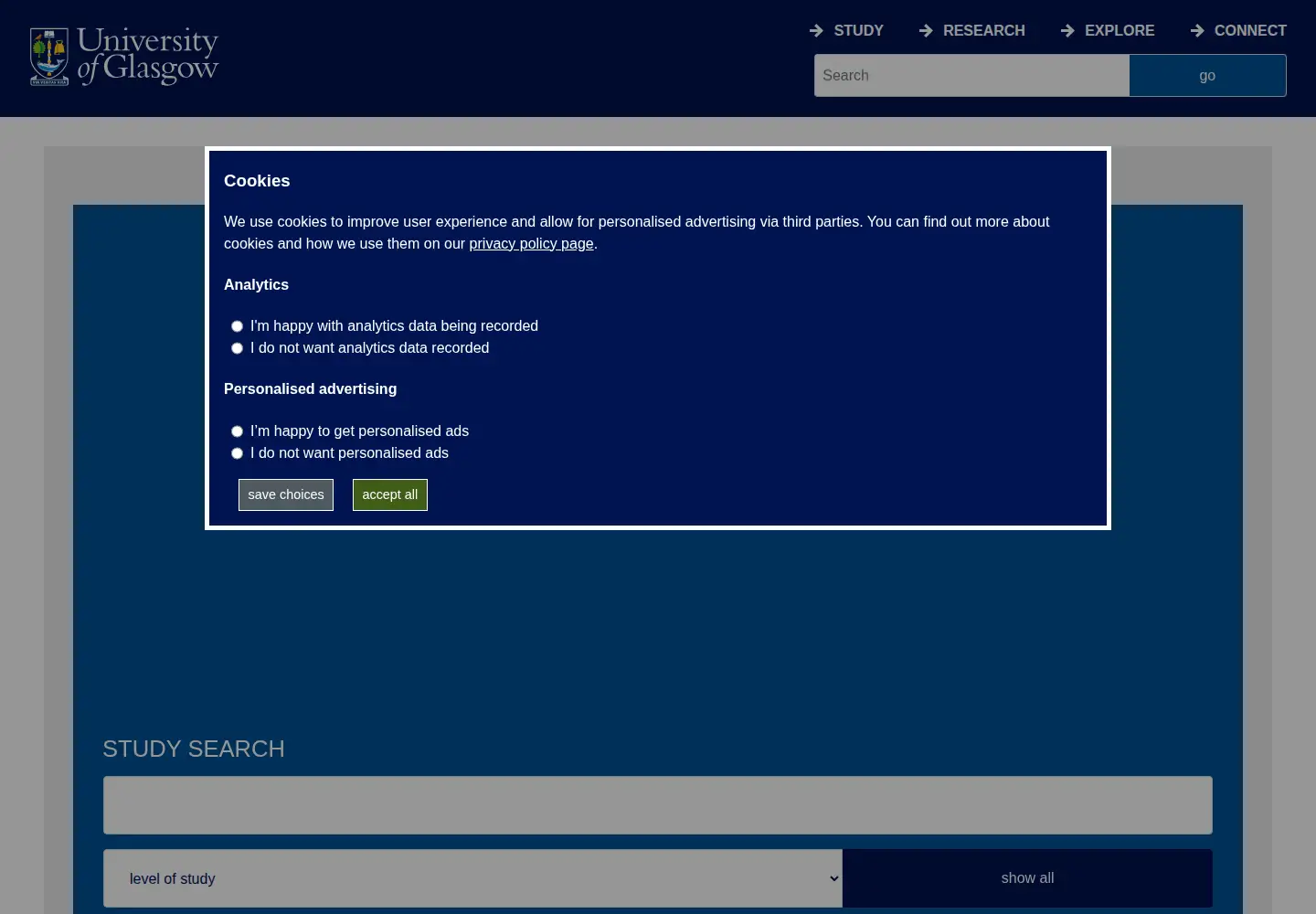Click the save choices button

click(286, 494)
